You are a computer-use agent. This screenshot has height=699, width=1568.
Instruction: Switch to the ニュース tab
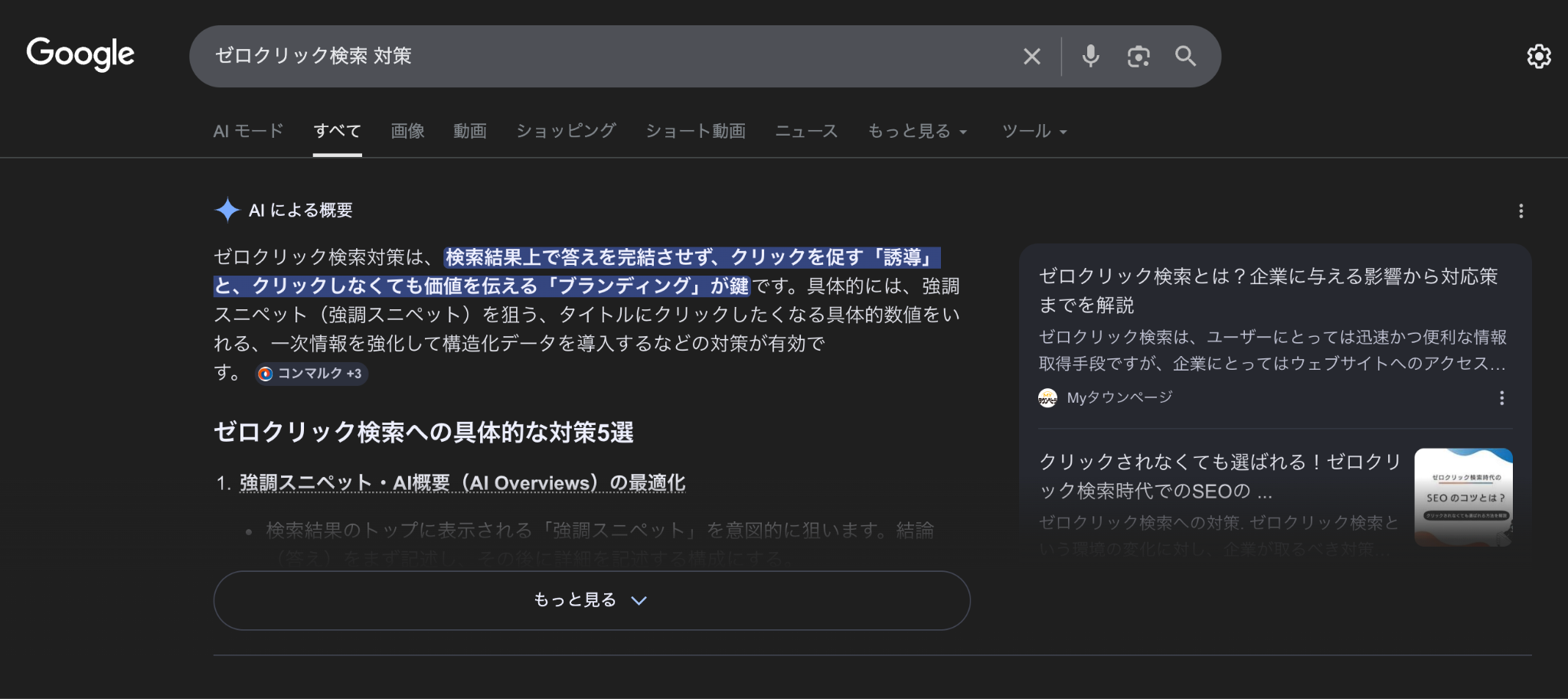tap(806, 131)
